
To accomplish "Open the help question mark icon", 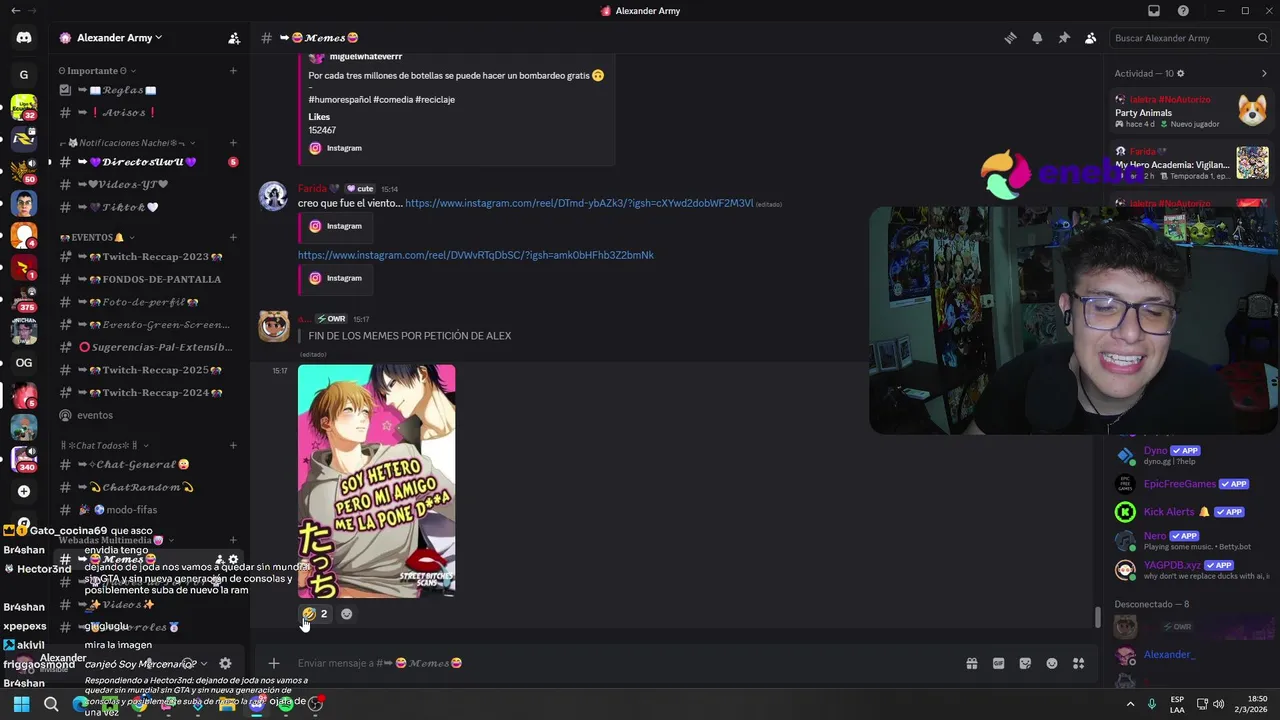I will coord(1183,11).
